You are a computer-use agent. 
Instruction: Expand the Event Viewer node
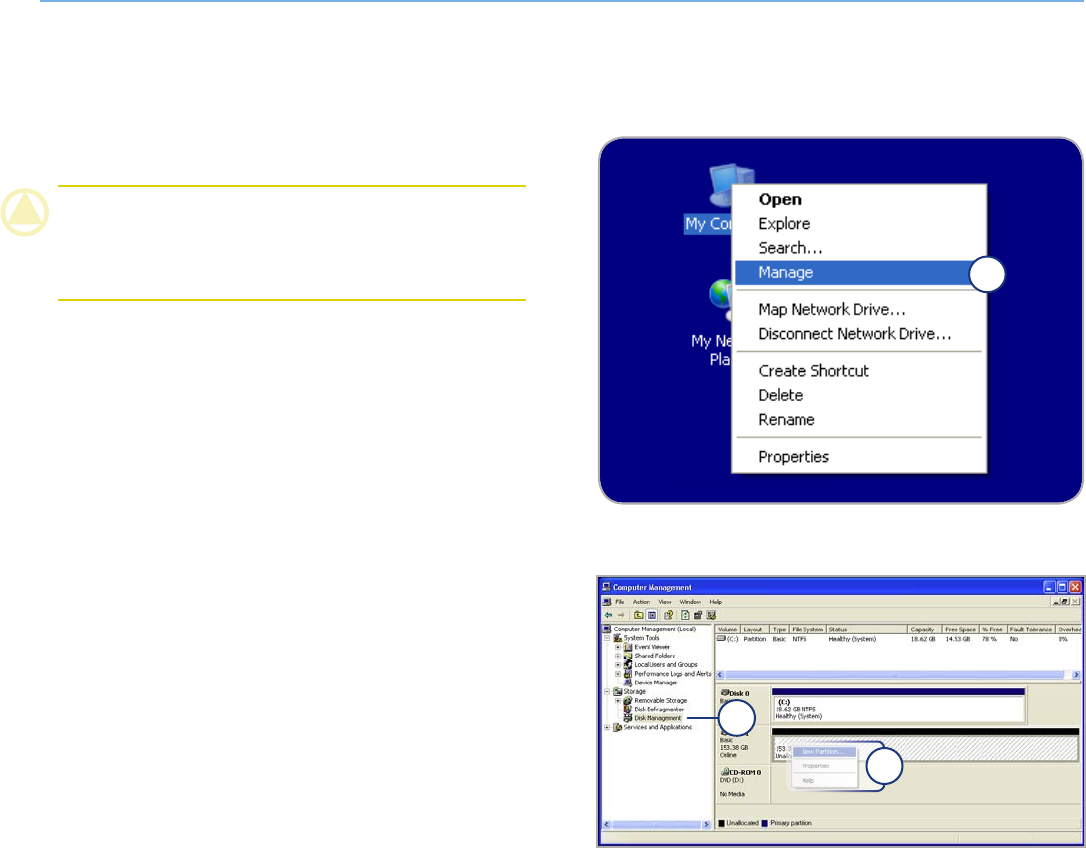(618, 647)
